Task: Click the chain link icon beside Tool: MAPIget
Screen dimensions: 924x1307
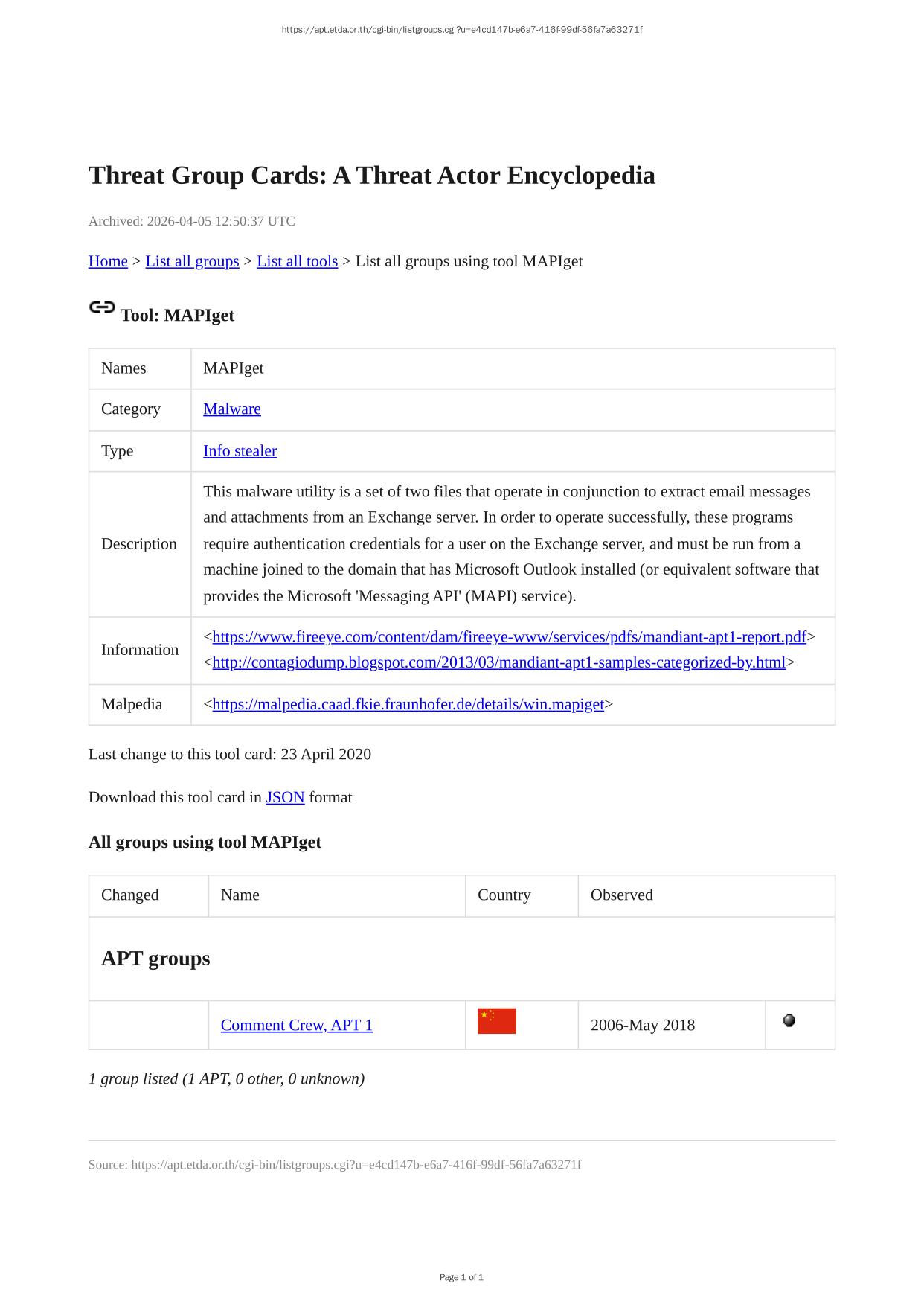Action: (102, 307)
